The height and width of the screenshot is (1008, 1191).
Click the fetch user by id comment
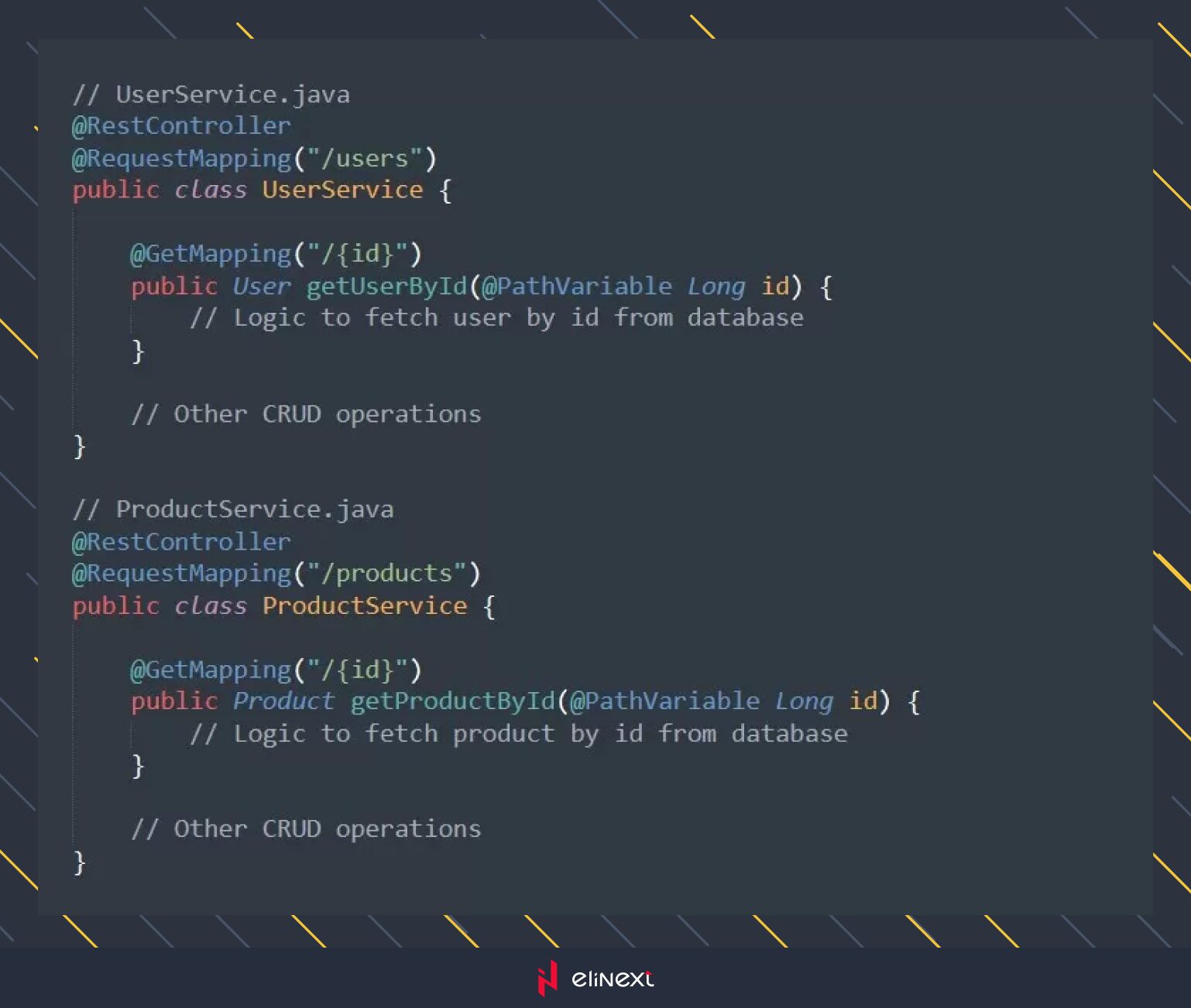click(496, 318)
